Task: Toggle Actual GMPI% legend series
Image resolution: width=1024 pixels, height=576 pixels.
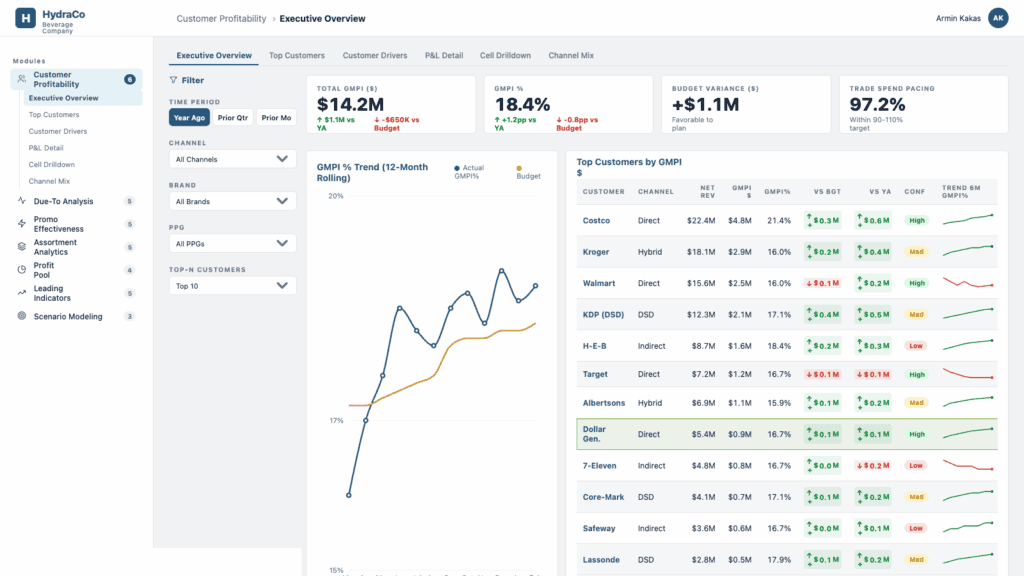Action: click(470, 172)
